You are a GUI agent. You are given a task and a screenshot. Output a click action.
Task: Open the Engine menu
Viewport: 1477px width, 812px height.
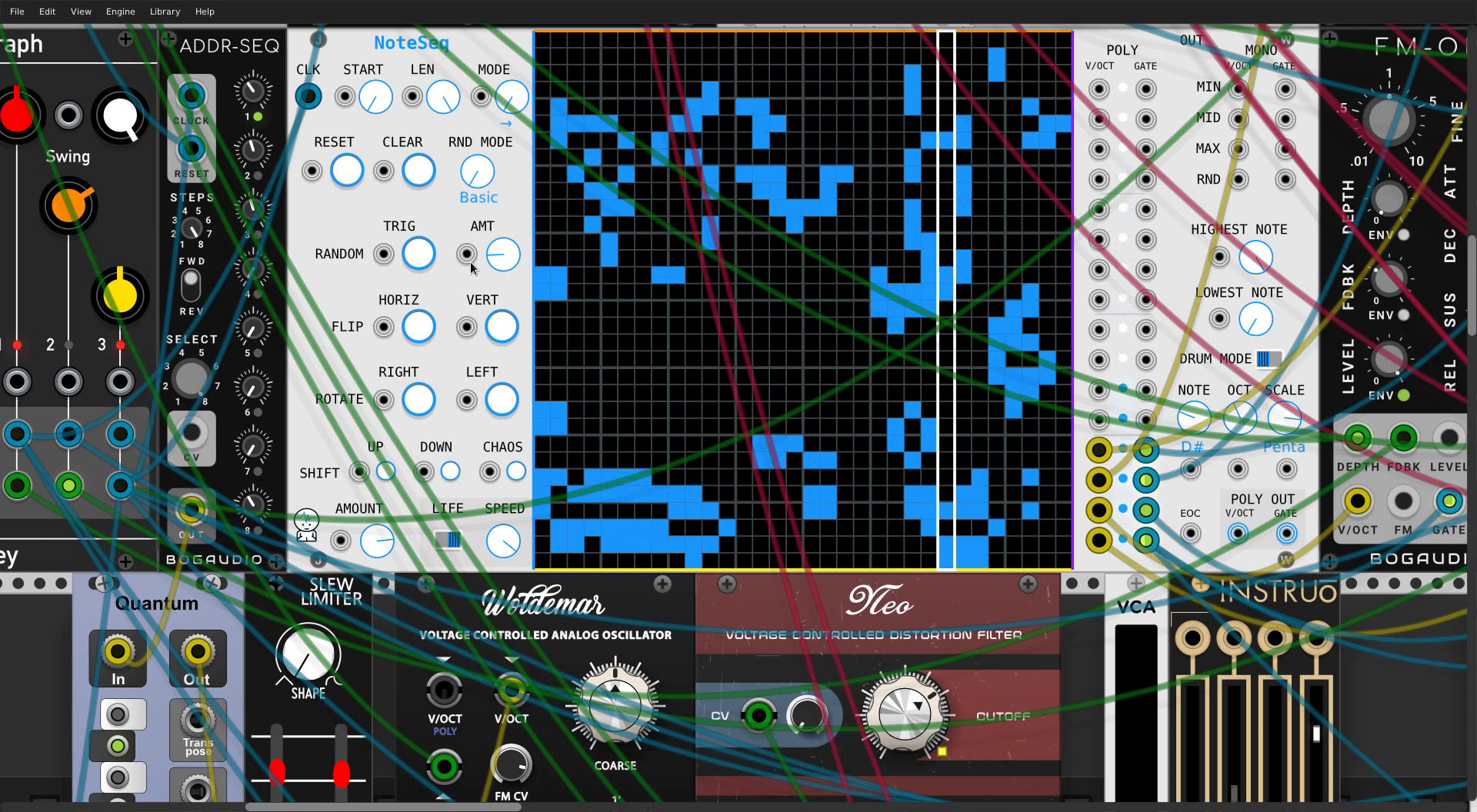[120, 12]
